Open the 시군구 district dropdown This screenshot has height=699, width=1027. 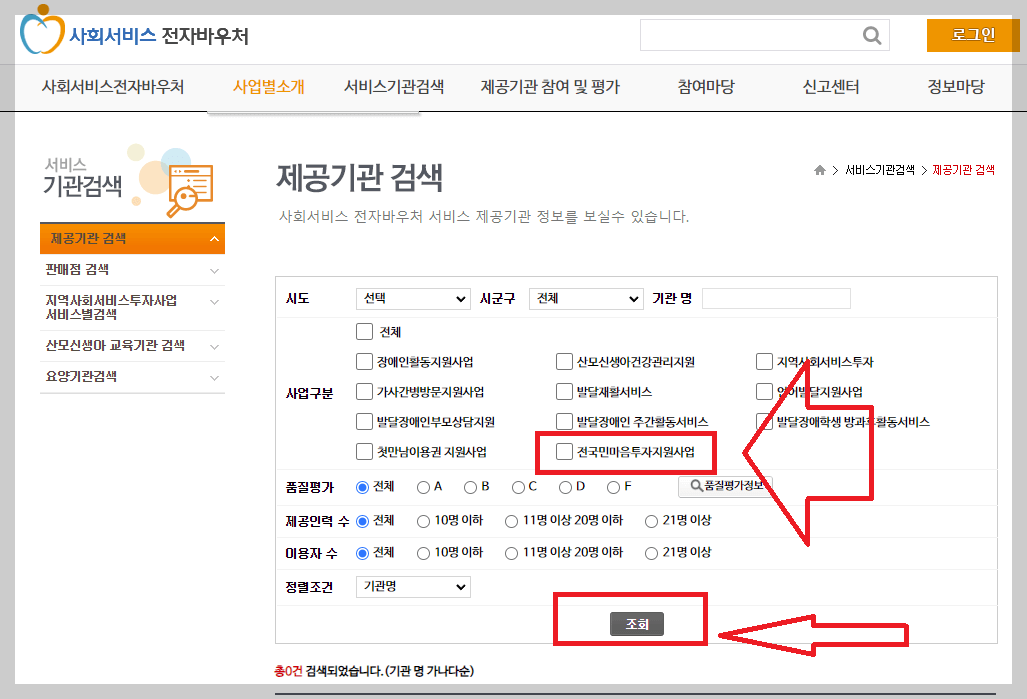586,298
